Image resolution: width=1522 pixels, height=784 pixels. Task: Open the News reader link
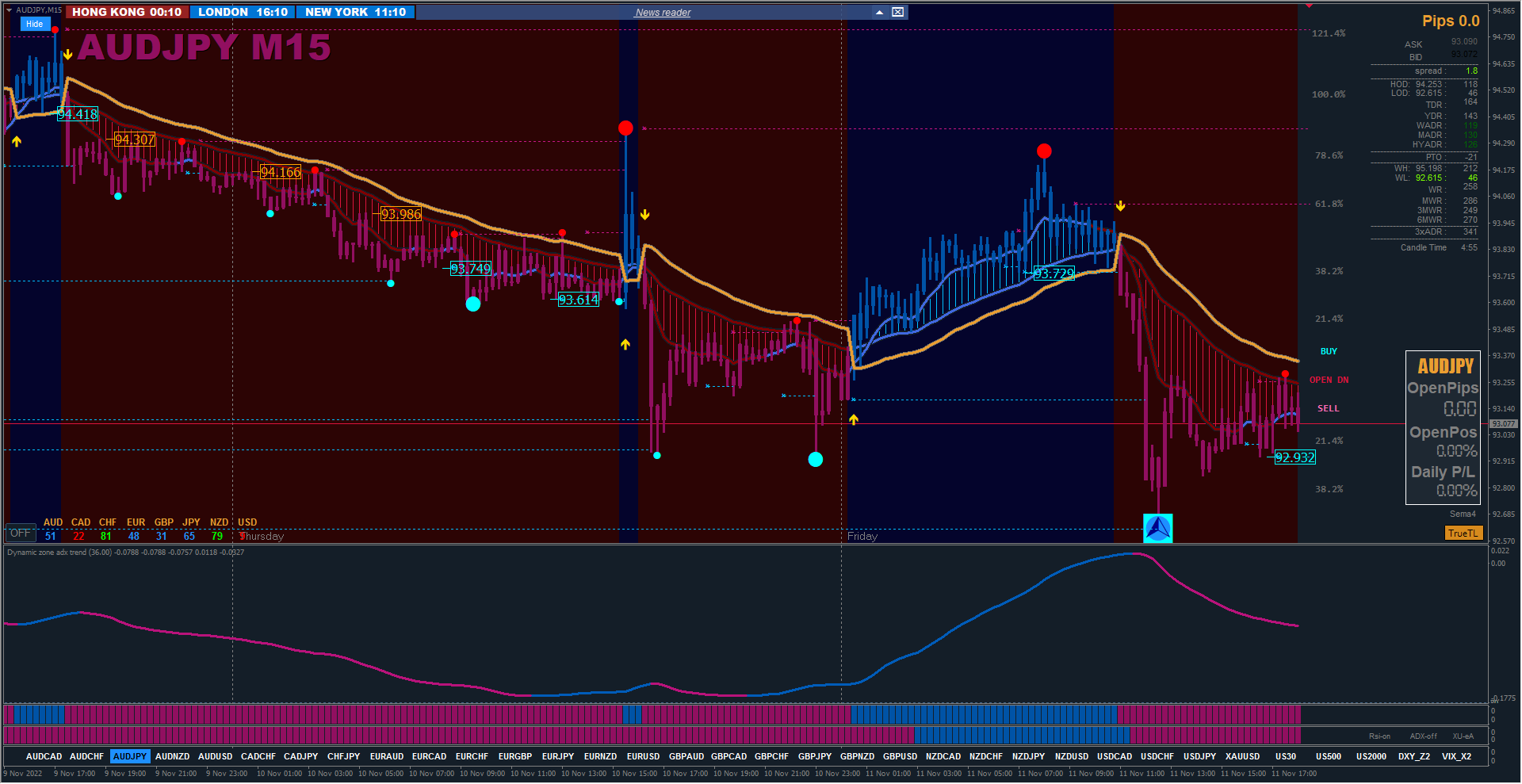coord(663,13)
